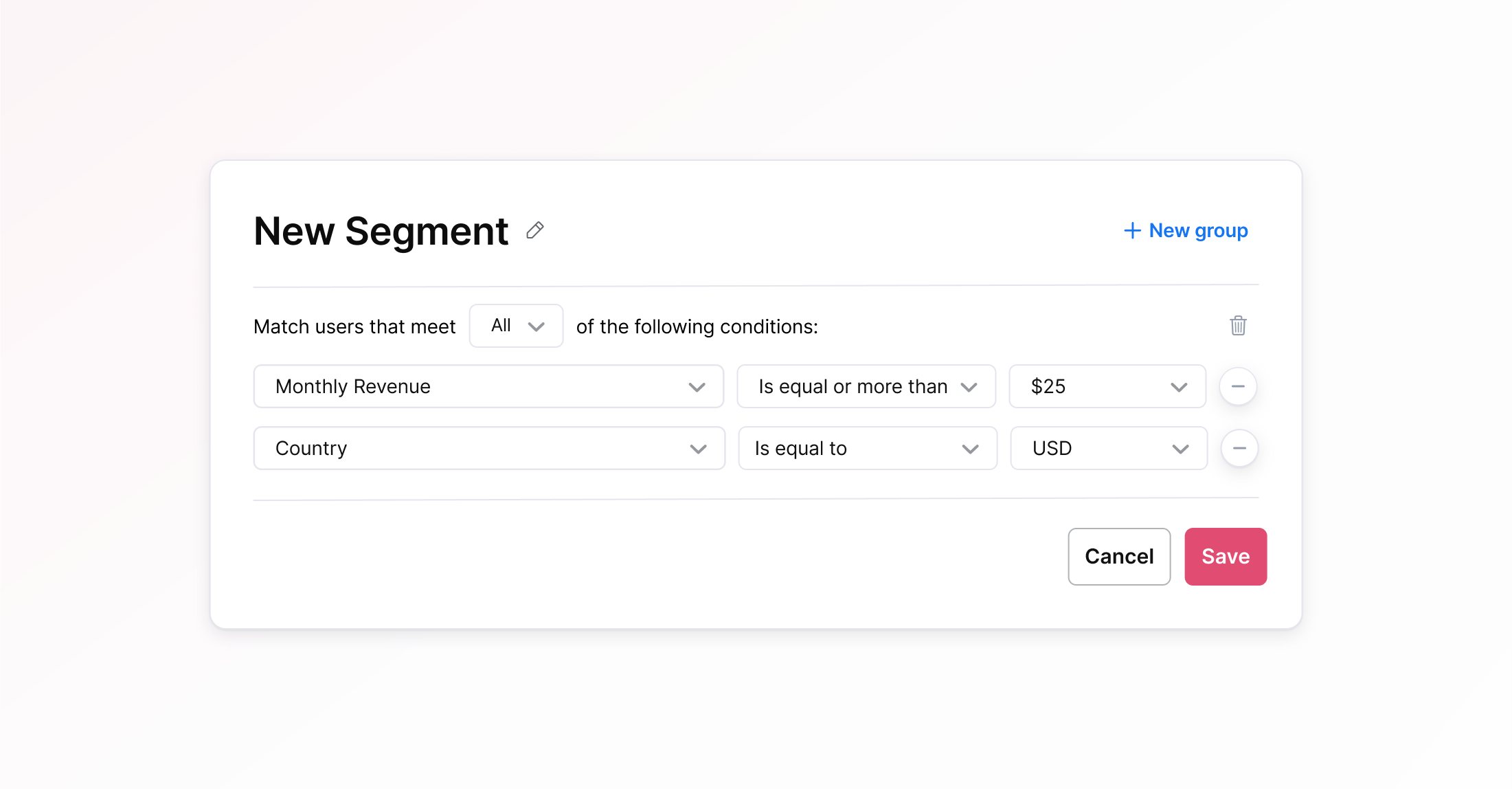Open the All match-type dropdown
Viewport: 1512px width, 789px height.
coord(517,326)
